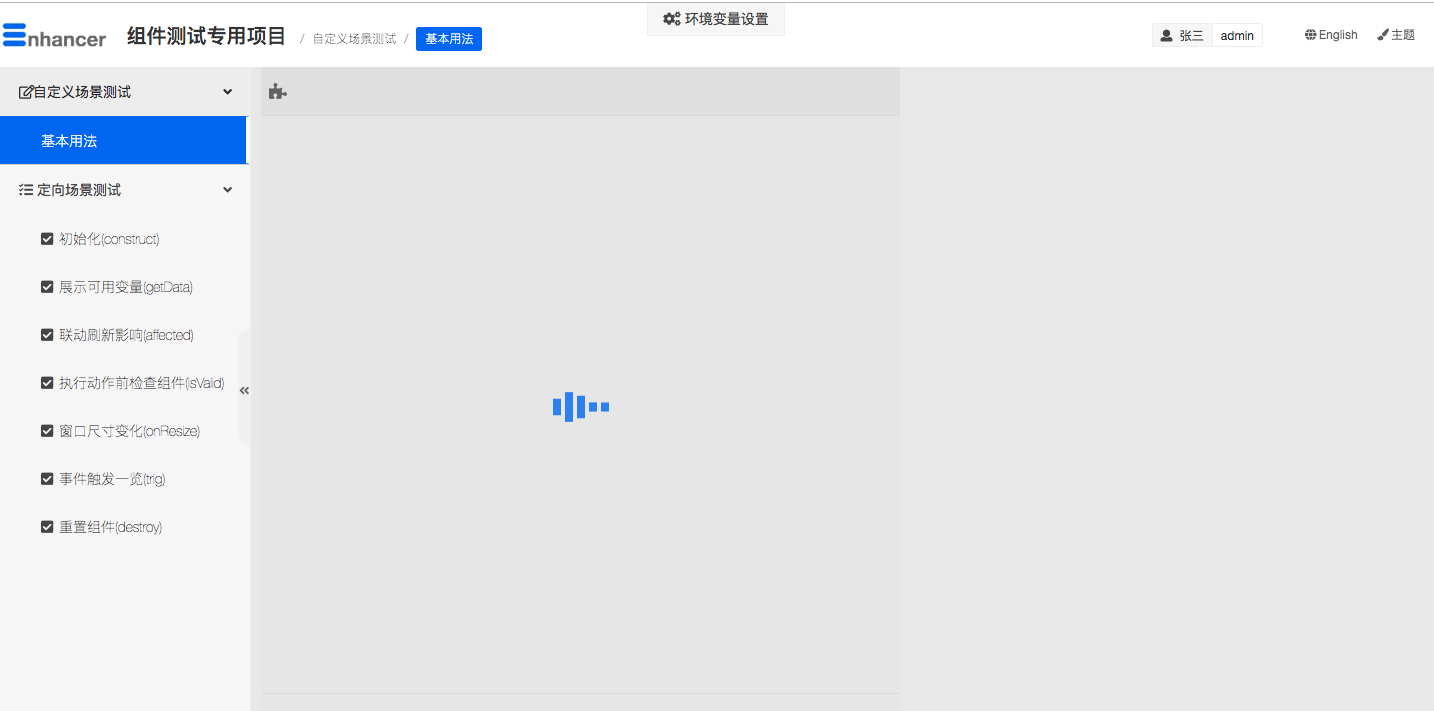Click the gears icon for environment variables
This screenshot has height=711, width=1434.
click(672, 19)
